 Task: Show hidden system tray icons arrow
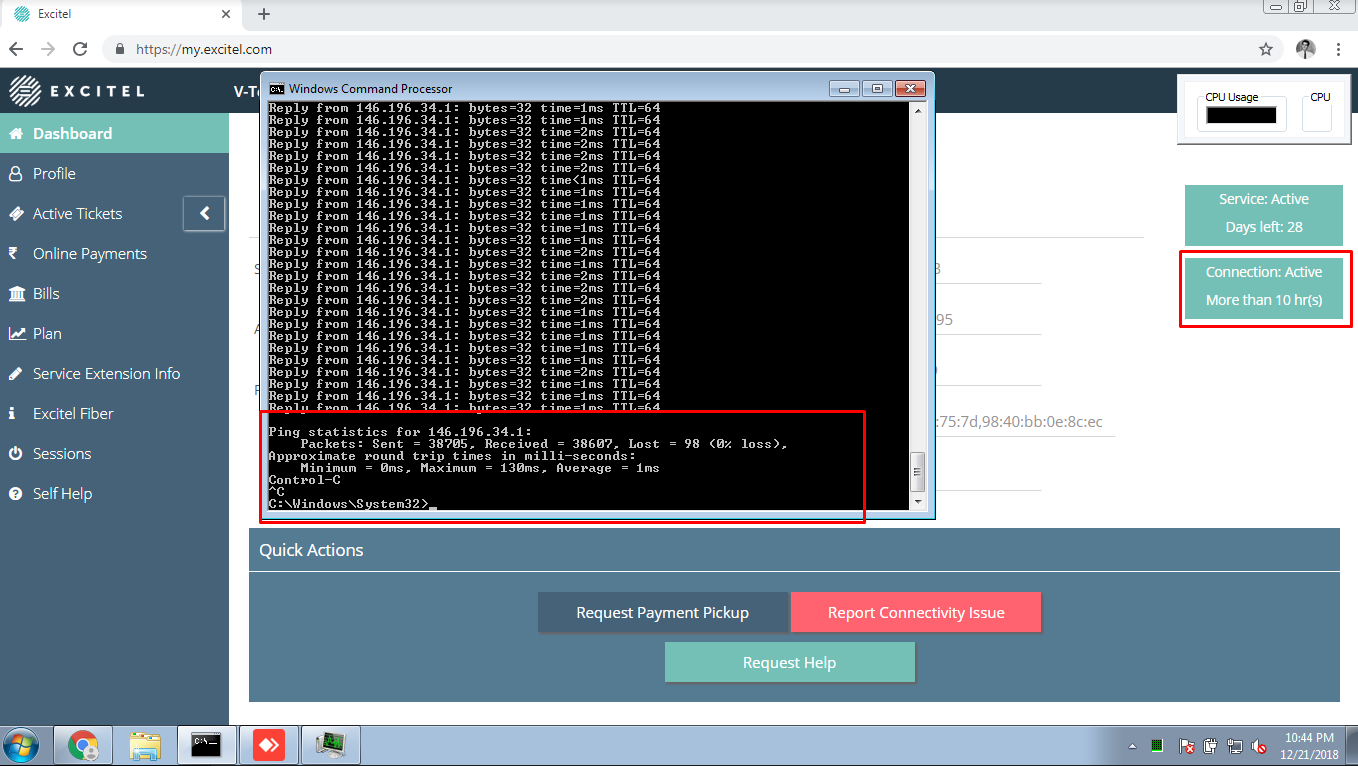pyautogui.click(x=1132, y=746)
